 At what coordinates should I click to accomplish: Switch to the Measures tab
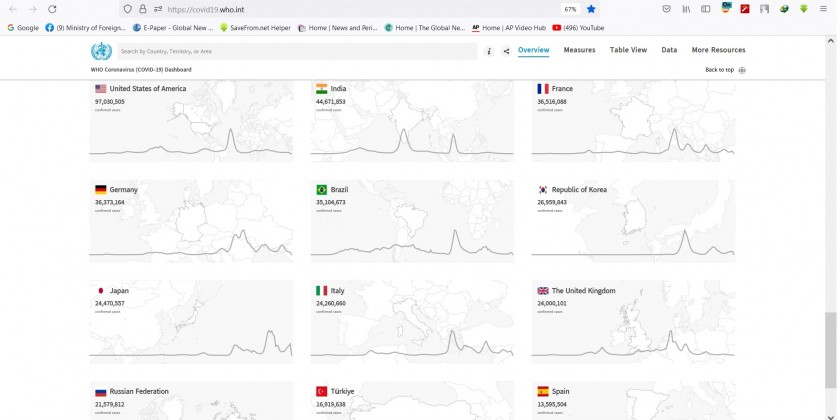tap(579, 50)
